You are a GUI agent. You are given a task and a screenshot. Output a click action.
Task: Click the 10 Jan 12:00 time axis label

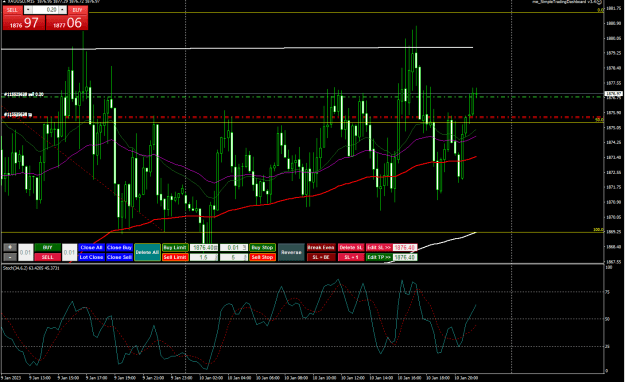(353, 377)
